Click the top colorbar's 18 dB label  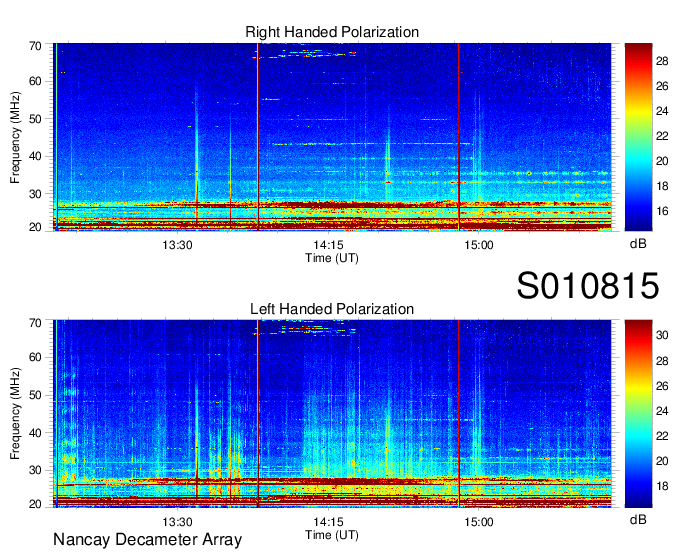pos(662,186)
